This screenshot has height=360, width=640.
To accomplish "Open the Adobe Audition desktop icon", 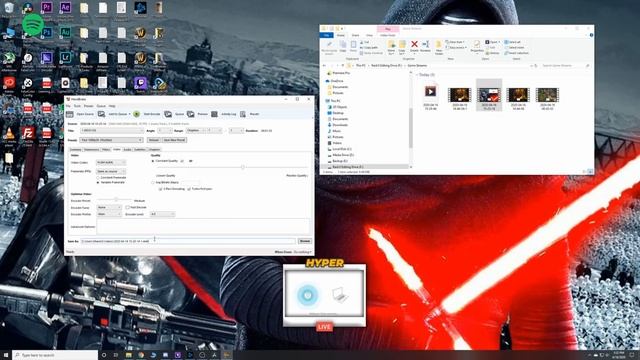I will (x=65, y=33).
